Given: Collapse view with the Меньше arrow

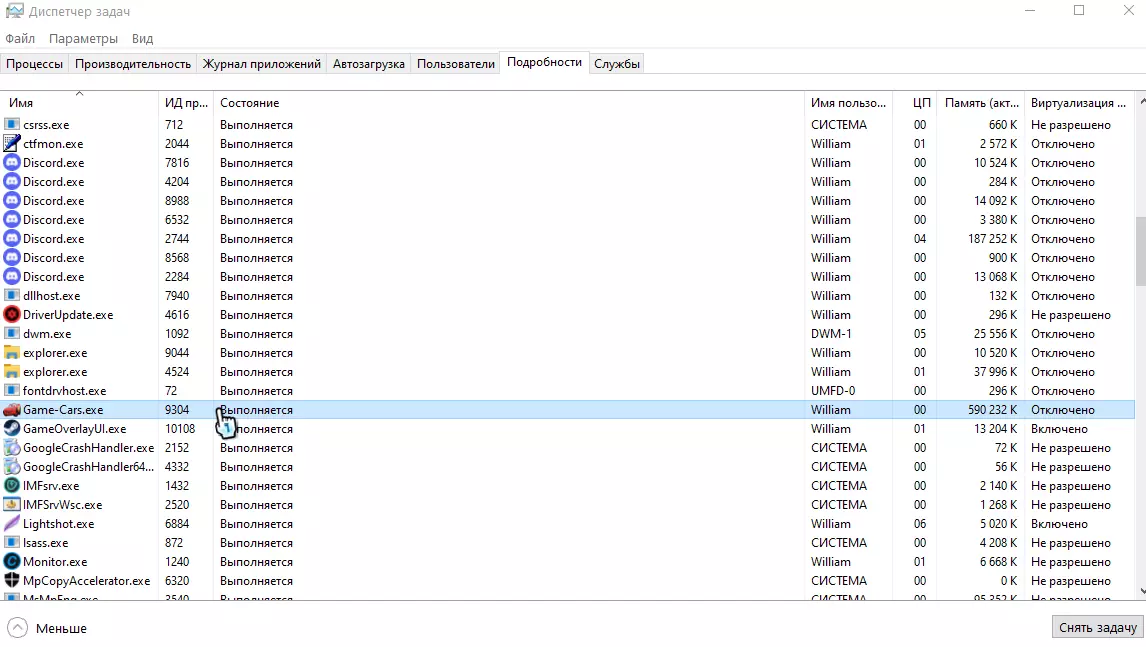Looking at the screenshot, I should pos(18,628).
